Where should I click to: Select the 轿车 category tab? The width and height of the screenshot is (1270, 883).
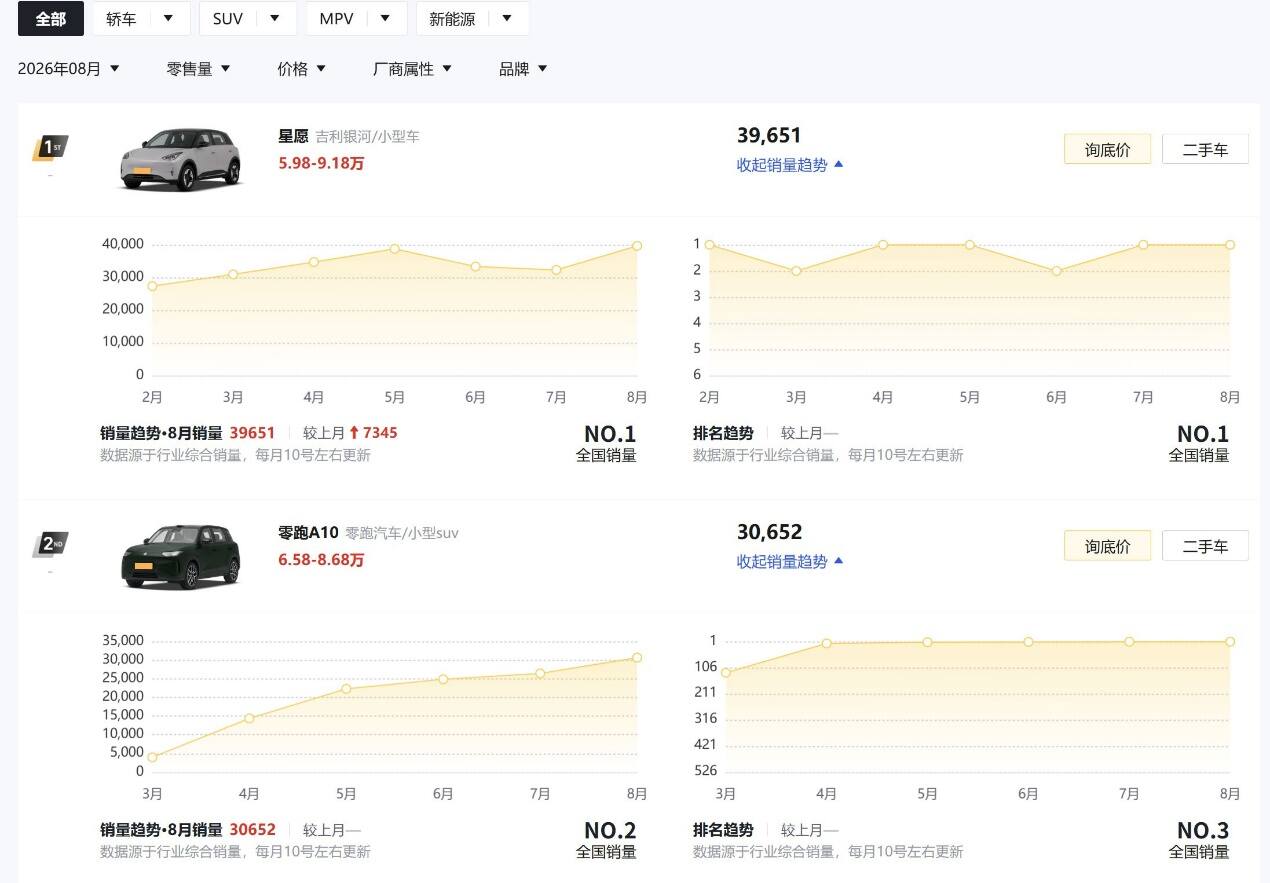point(121,19)
